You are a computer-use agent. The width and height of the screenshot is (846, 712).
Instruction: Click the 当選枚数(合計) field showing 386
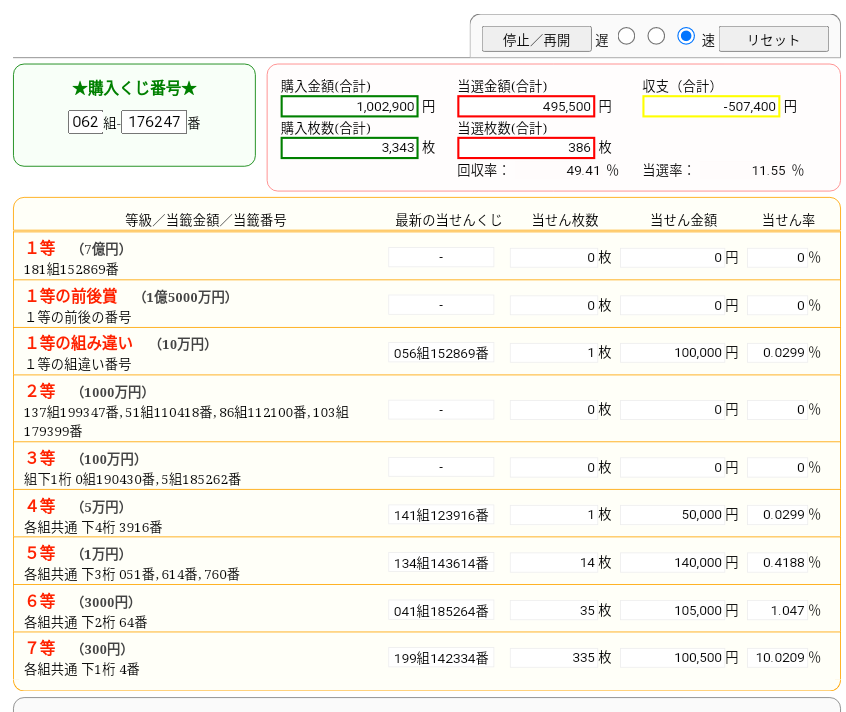tap(526, 148)
